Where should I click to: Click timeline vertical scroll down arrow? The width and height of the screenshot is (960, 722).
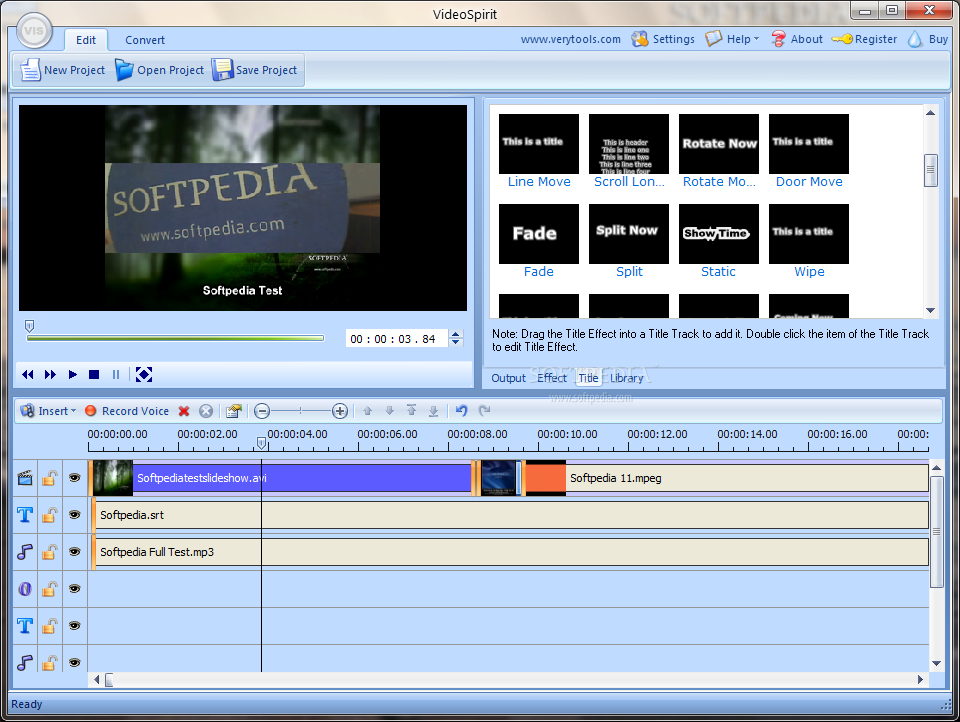936,663
